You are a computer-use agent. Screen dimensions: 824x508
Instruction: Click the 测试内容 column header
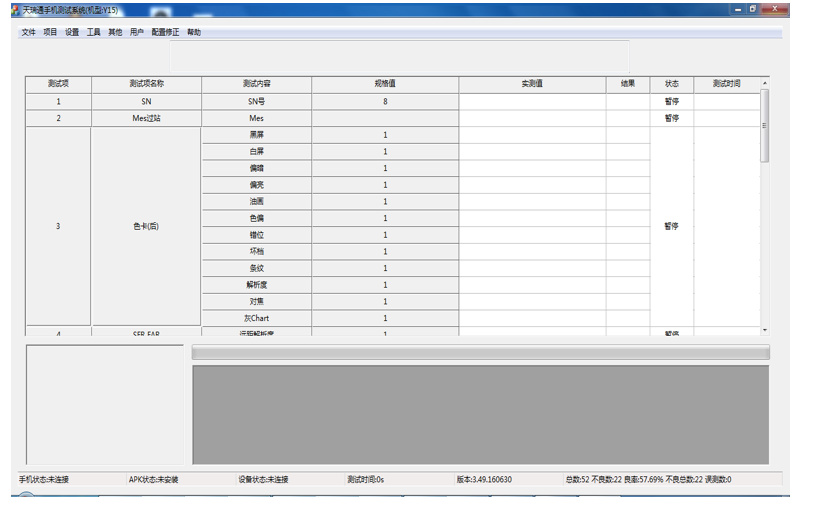256,84
